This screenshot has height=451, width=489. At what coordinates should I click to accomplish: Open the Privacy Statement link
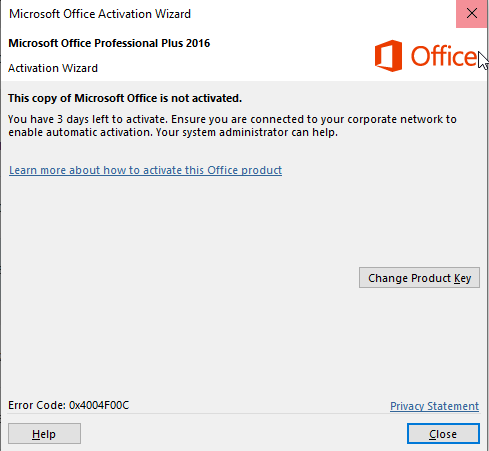[x=434, y=406]
